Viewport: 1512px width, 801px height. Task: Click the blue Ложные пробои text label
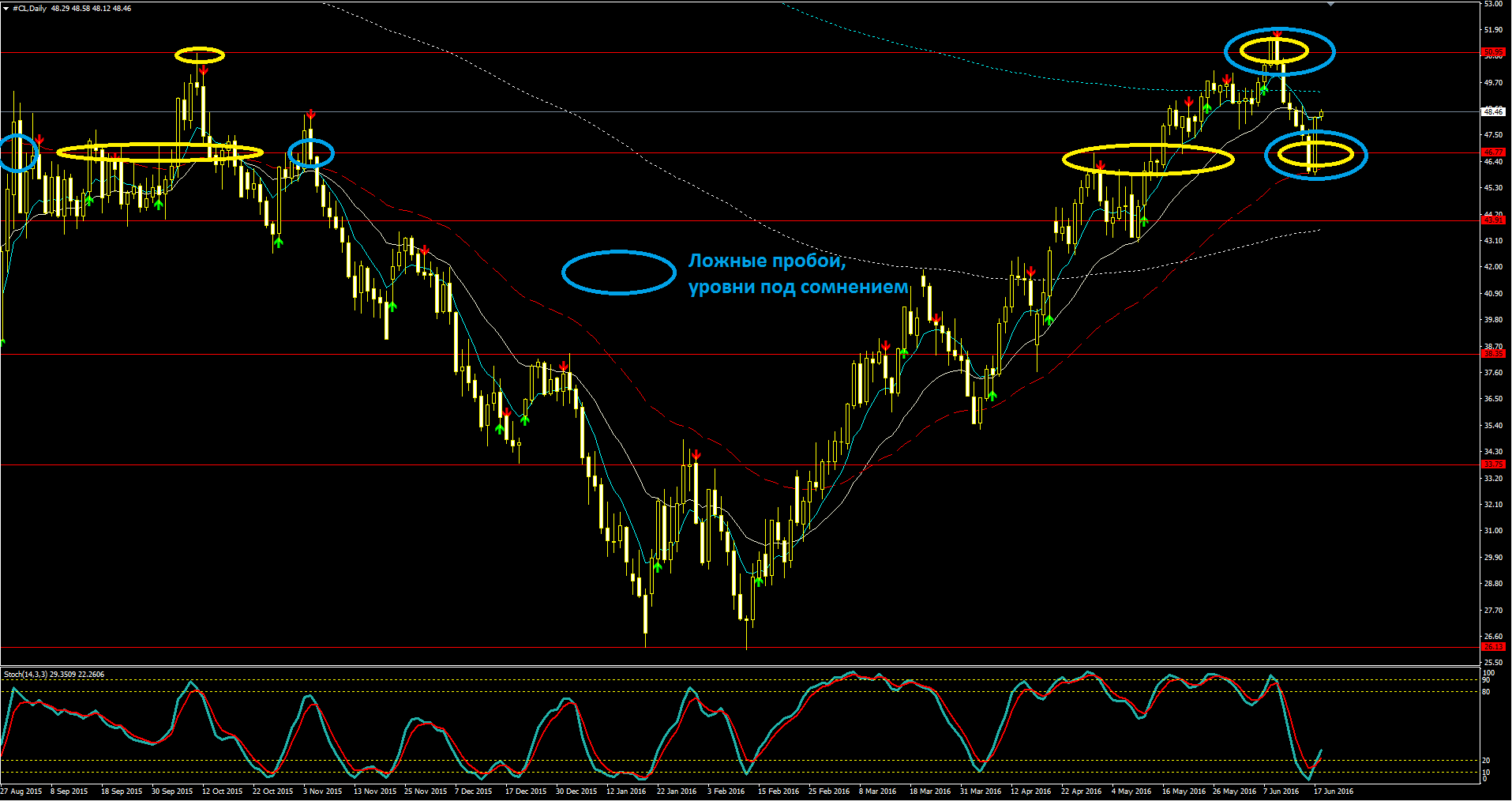tap(767, 261)
